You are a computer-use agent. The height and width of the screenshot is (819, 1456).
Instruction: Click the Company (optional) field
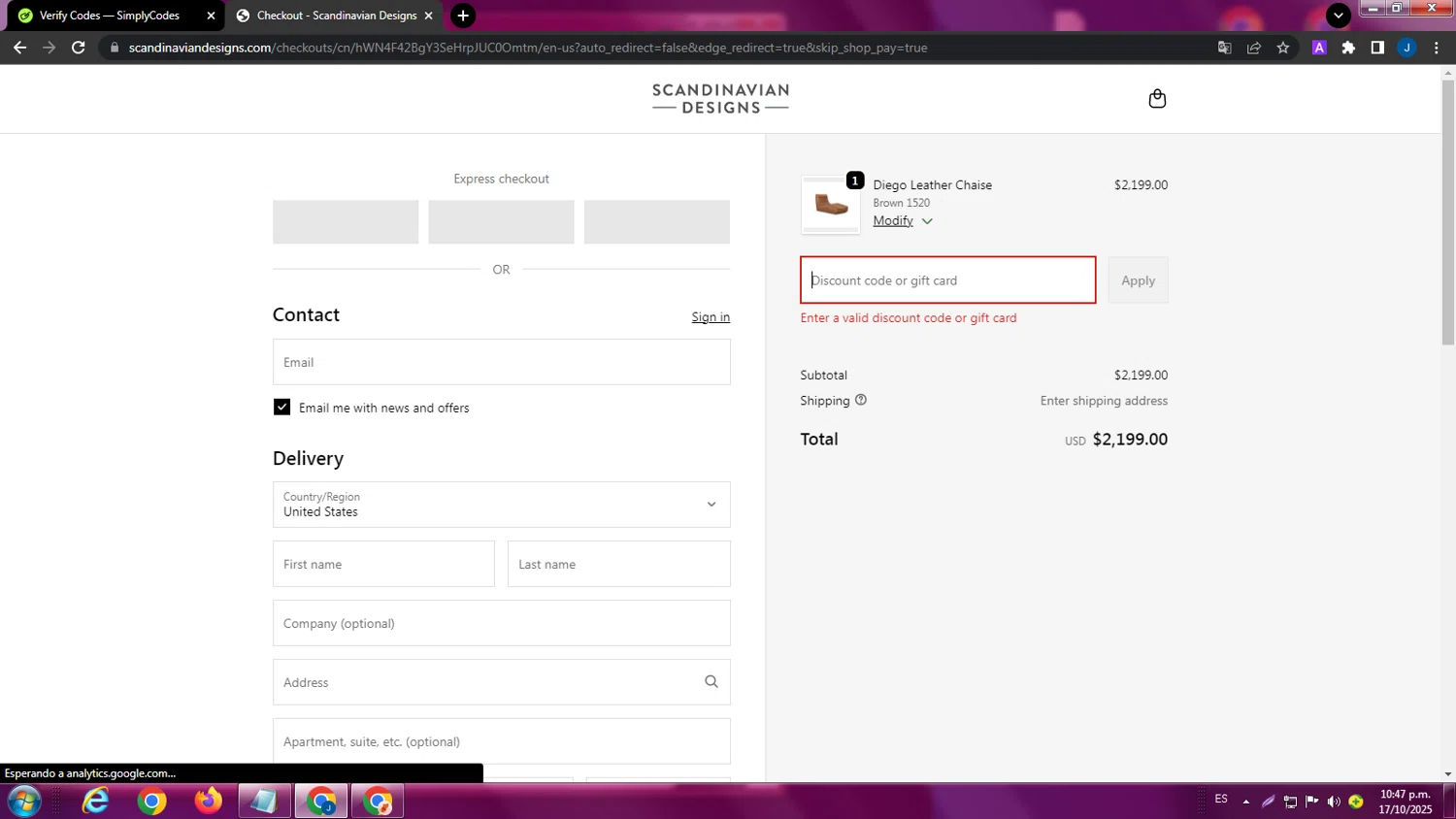[x=501, y=623]
